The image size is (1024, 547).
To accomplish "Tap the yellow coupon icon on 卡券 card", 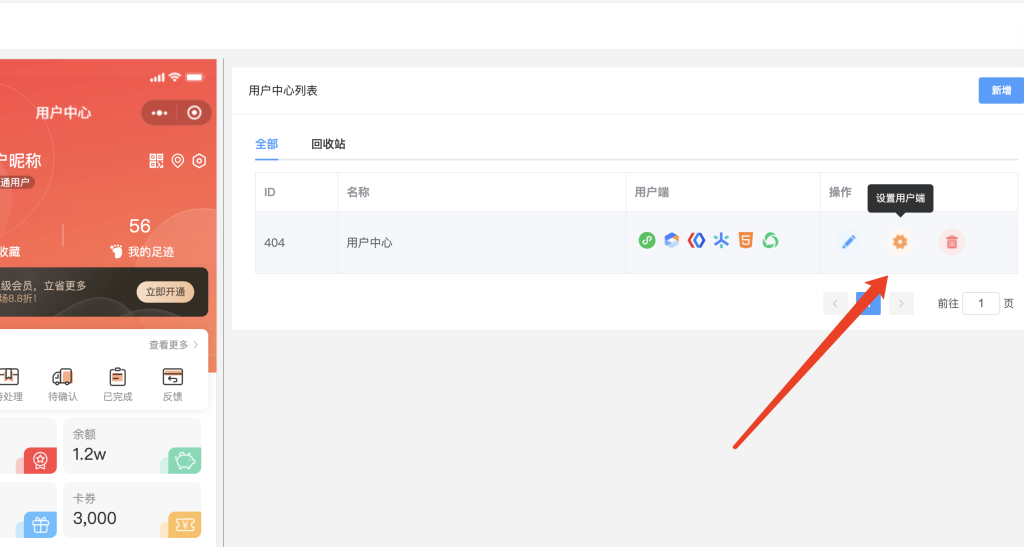I will (185, 525).
